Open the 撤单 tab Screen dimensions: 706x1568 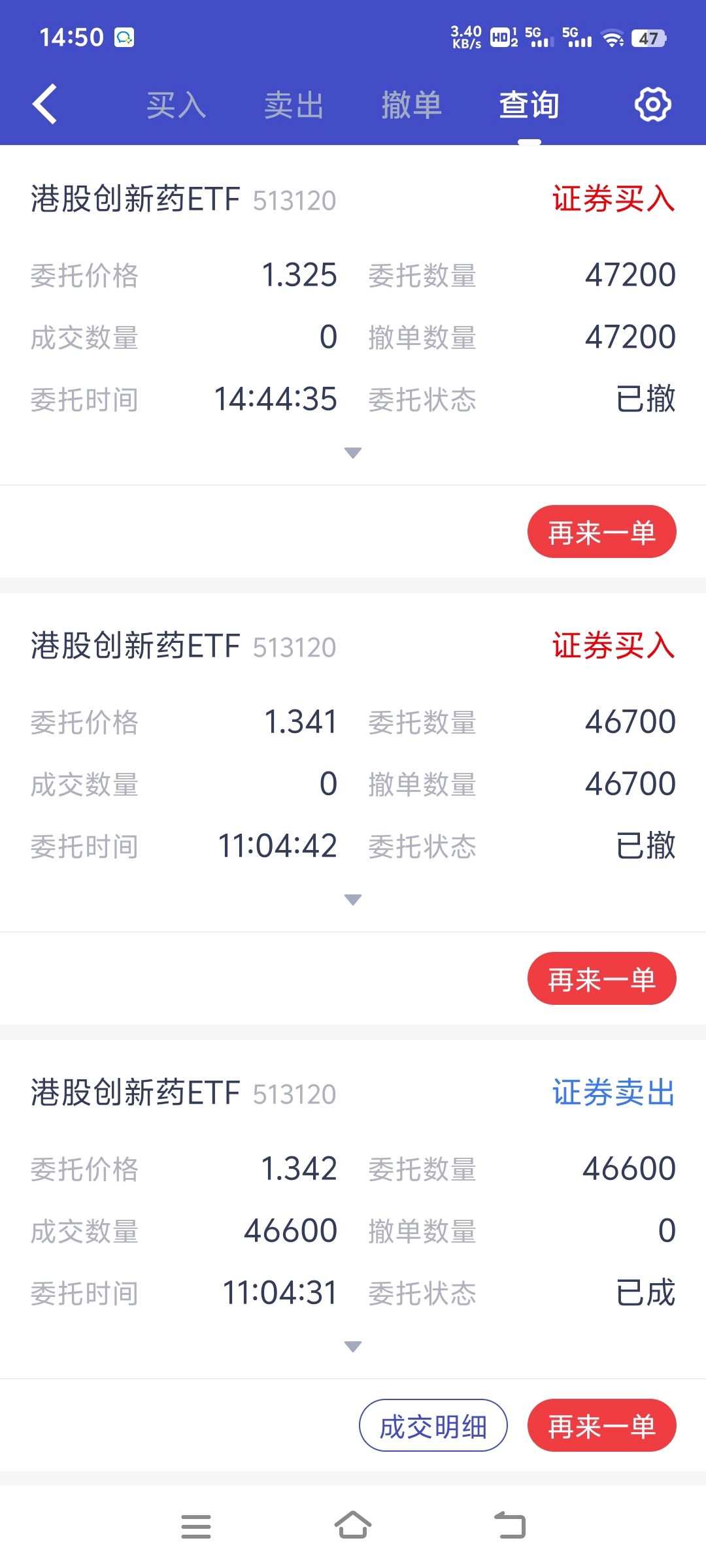click(x=411, y=105)
